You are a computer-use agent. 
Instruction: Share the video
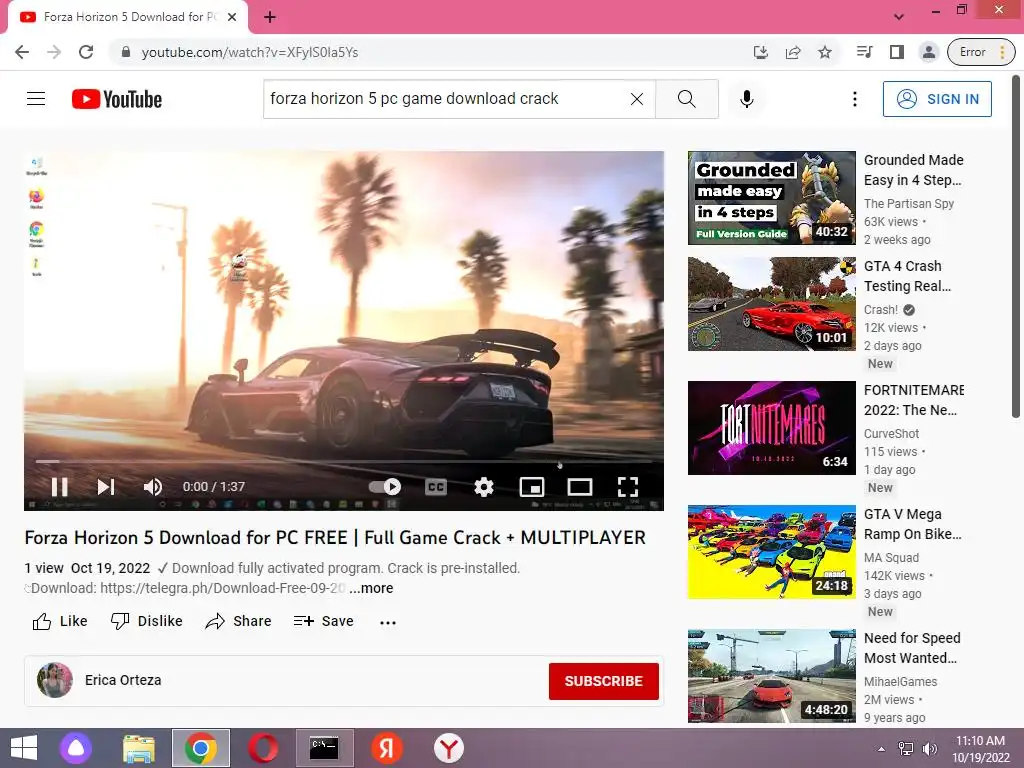click(x=238, y=621)
